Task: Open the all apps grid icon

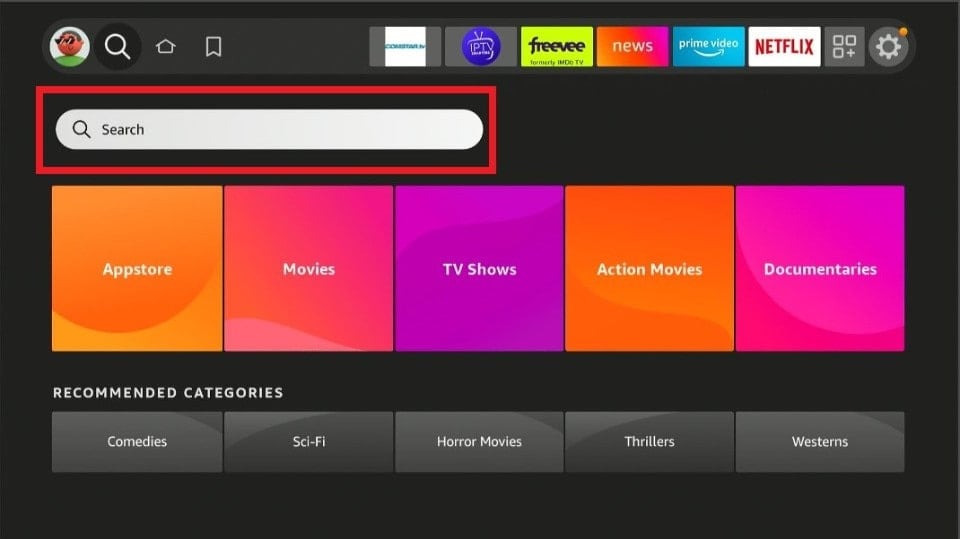Action: (x=844, y=47)
